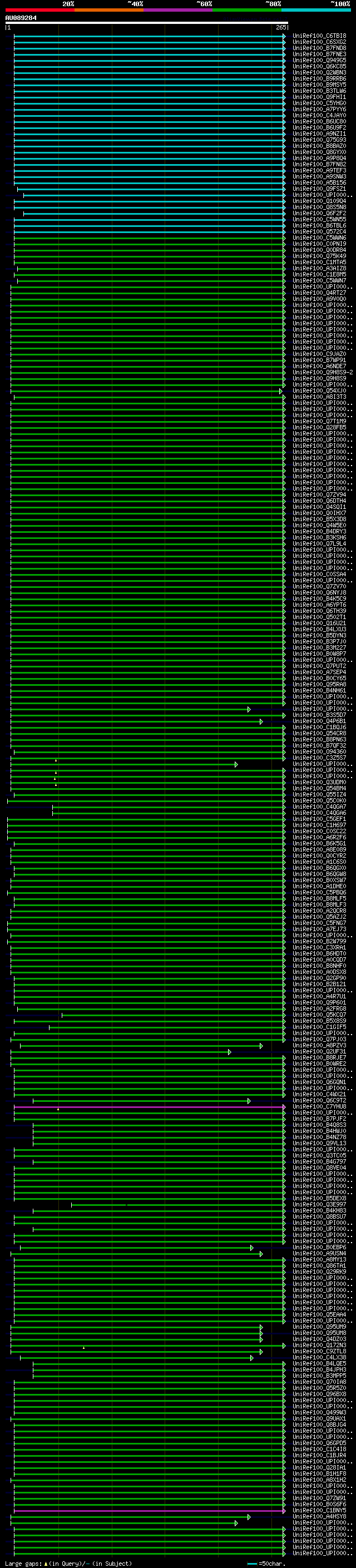Click the UniRef100_Q7T1M9 hit label
The width and height of the screenshot is (356, 1568).
[319, 421]
